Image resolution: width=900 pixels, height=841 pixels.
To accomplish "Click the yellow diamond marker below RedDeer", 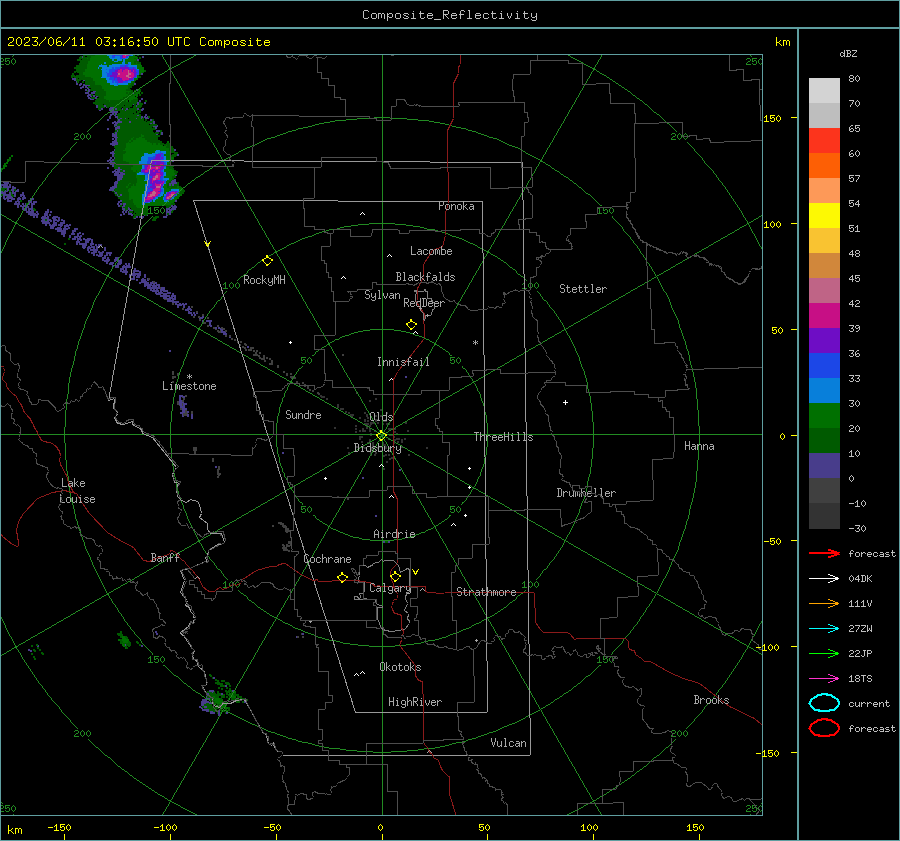I will tap(412, 325).
